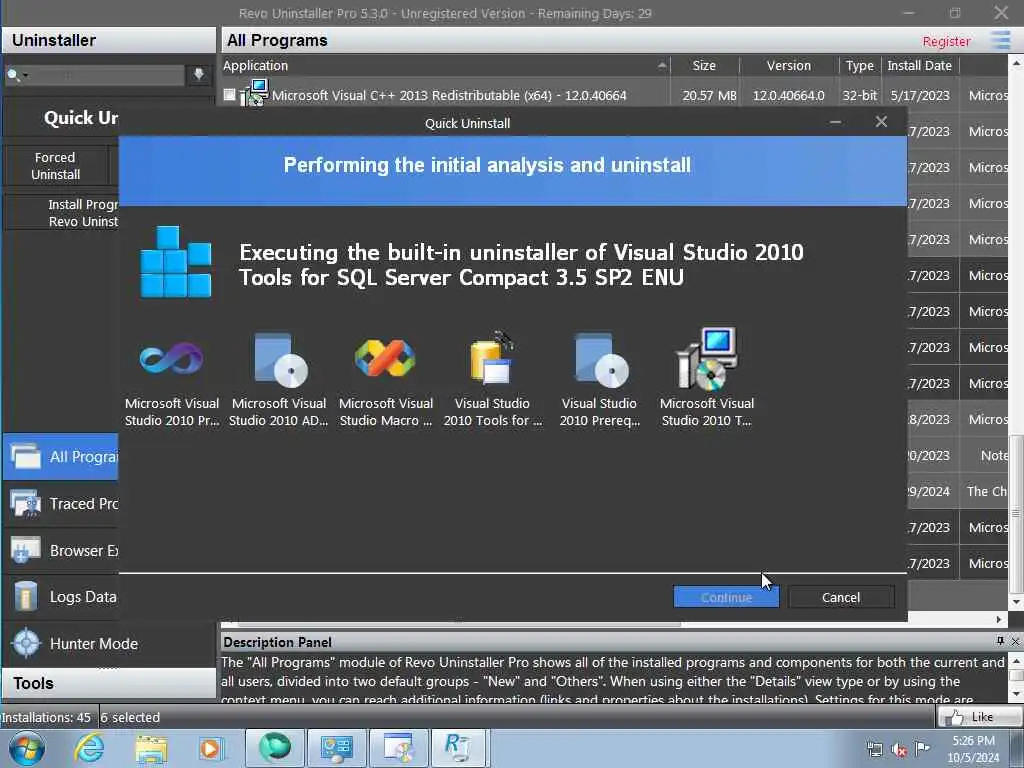Open the green globe taskbar application
1024x768 pixels.
(275, 748)
